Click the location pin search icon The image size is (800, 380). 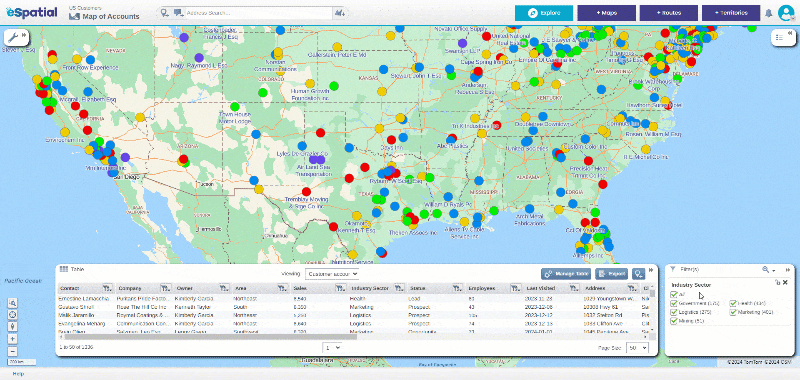165,13
